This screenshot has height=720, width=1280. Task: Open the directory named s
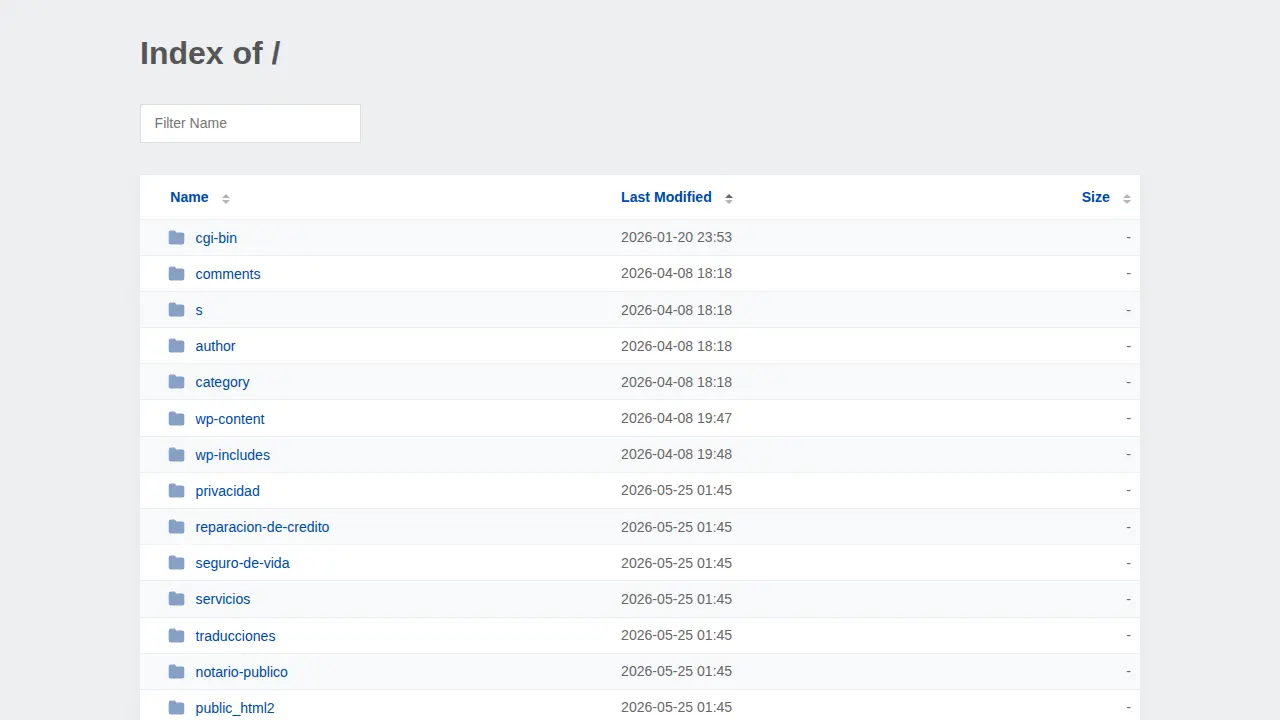[199, 310]
